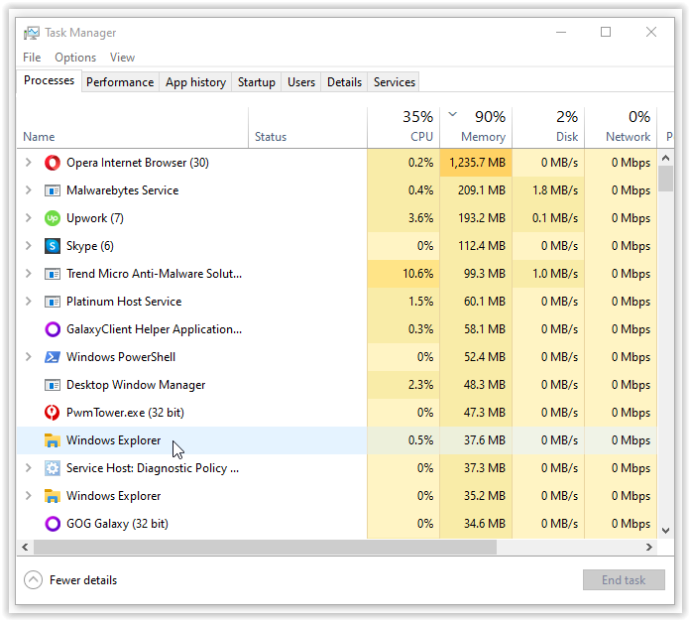Click the Trend Micro Anti-Malware icon
The height and width of the screenshot is (621, 690).
click(x=52, y=274)
